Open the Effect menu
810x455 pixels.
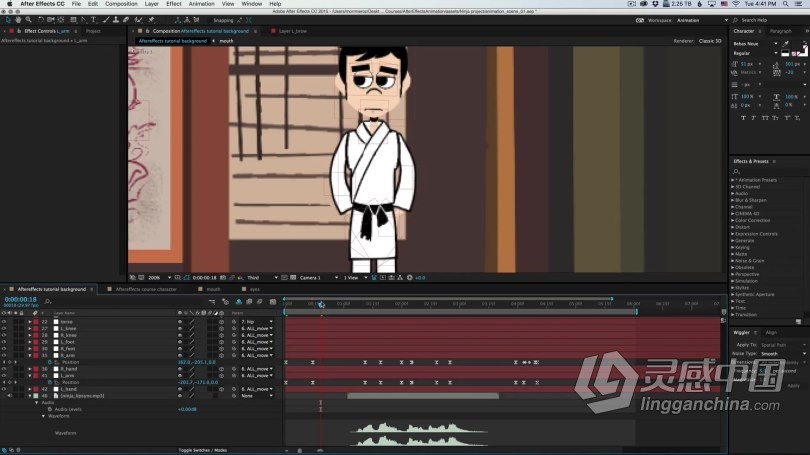coord(174,4)
